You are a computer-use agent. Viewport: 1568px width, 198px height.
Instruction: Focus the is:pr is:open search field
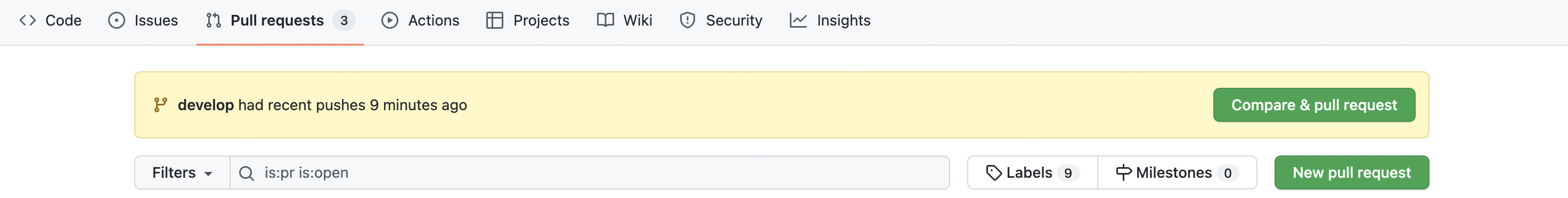click(x=589, y=172)
